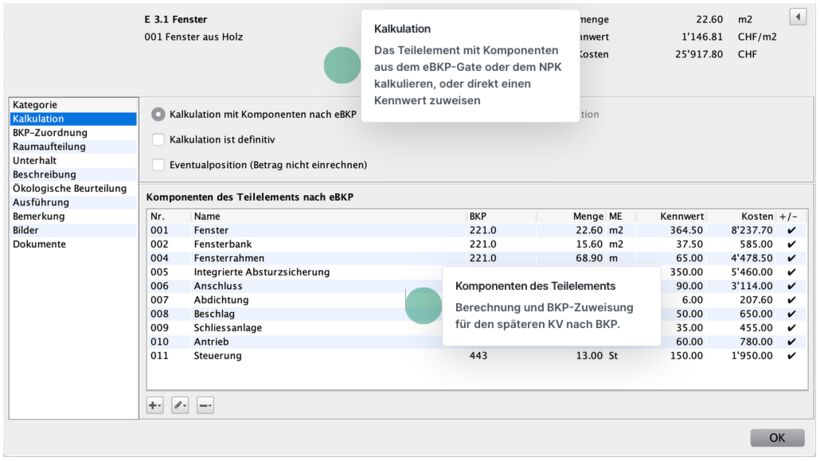Select the Integrierte Absturzsicherung row
Image resolution: width=820 pixels, height=461 pixels.
[300, 272]
